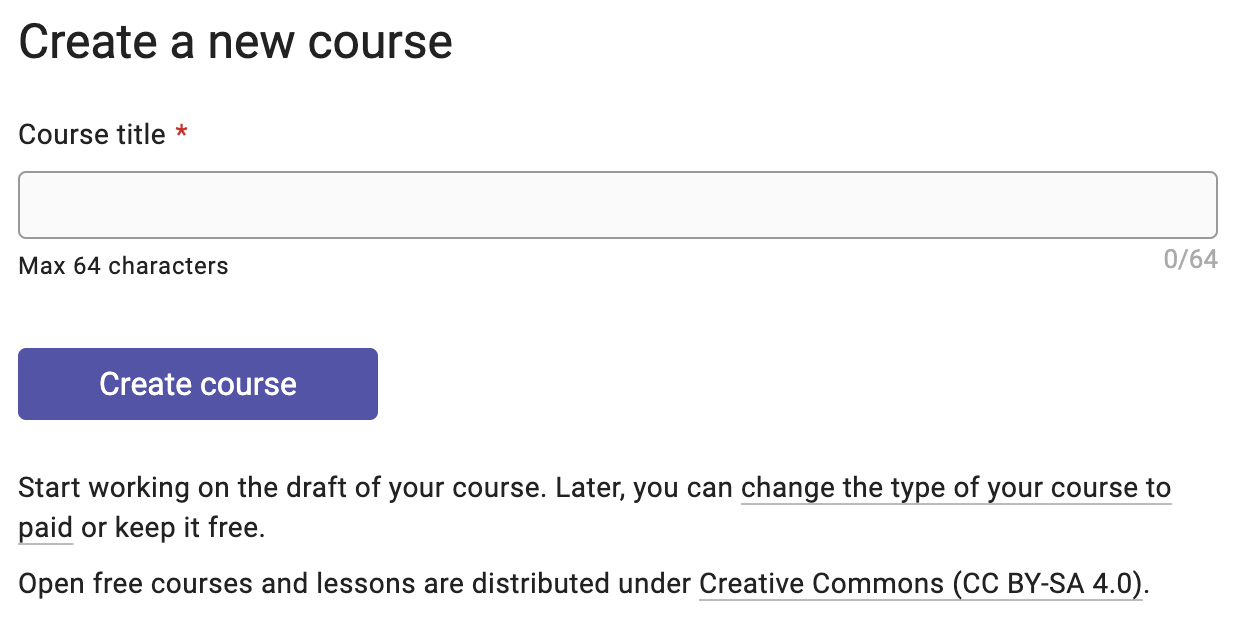Click the underlined "paid" link text
The height and width of the screenshot is (640, 1248).
46,527
